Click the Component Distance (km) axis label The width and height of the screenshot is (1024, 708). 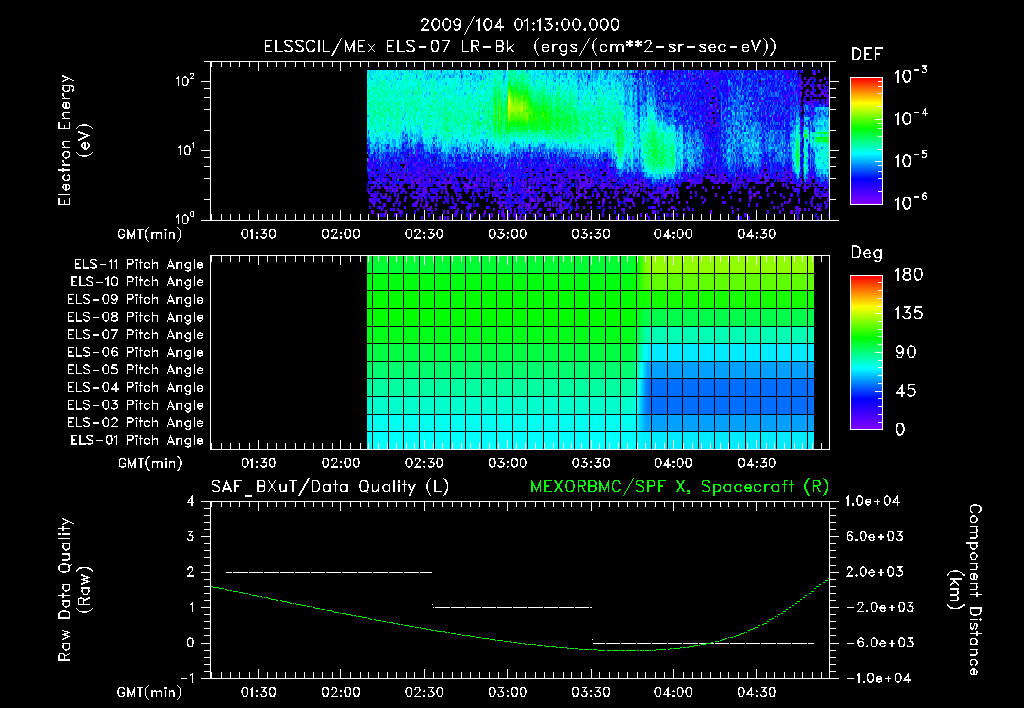coord(965,589)
